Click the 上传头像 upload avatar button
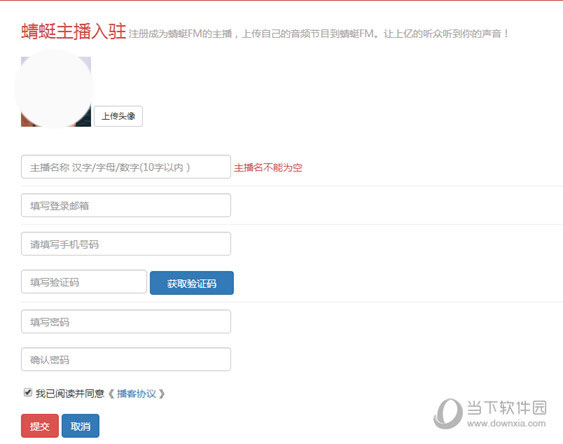This screenshot has width=563, height=444. click(x=118, y=116)
